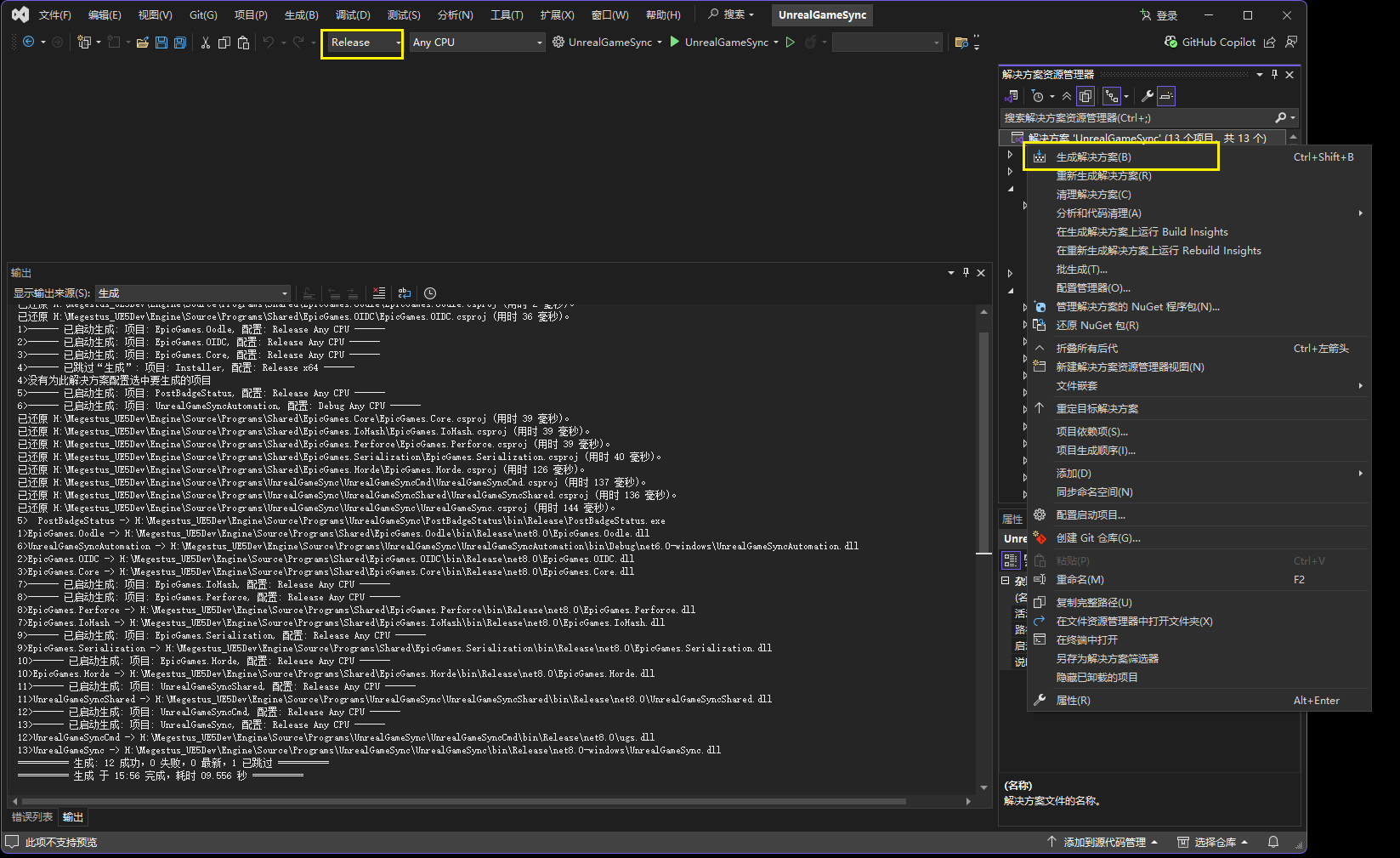Cut with the scissors toolbar icon
1400x858 pixels.
point(205,42)
